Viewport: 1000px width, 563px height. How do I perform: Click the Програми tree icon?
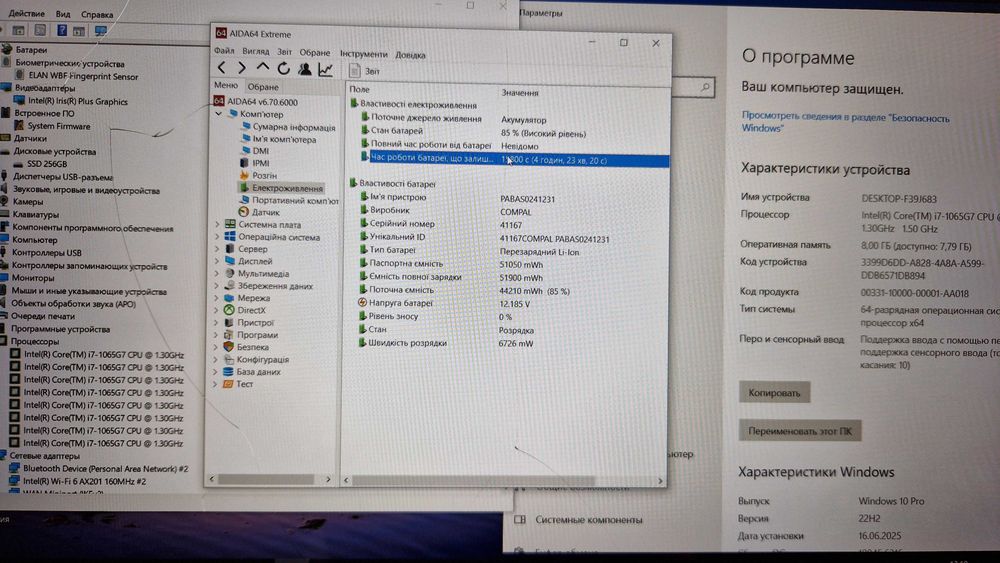coord(229,335)
